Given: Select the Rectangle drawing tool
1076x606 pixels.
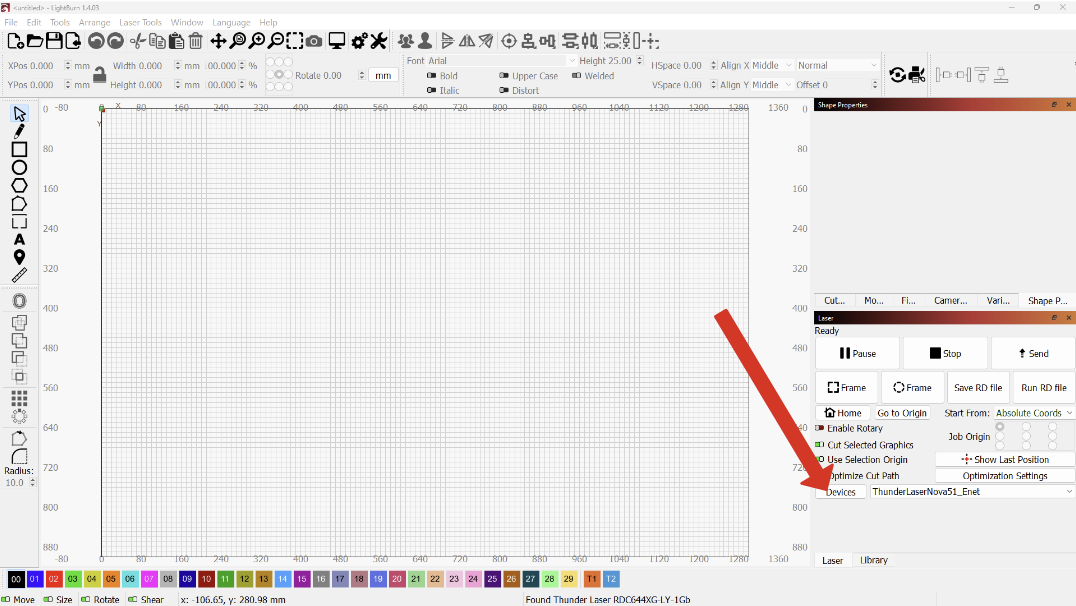Looking at the screenshot, I should [19, 150].
